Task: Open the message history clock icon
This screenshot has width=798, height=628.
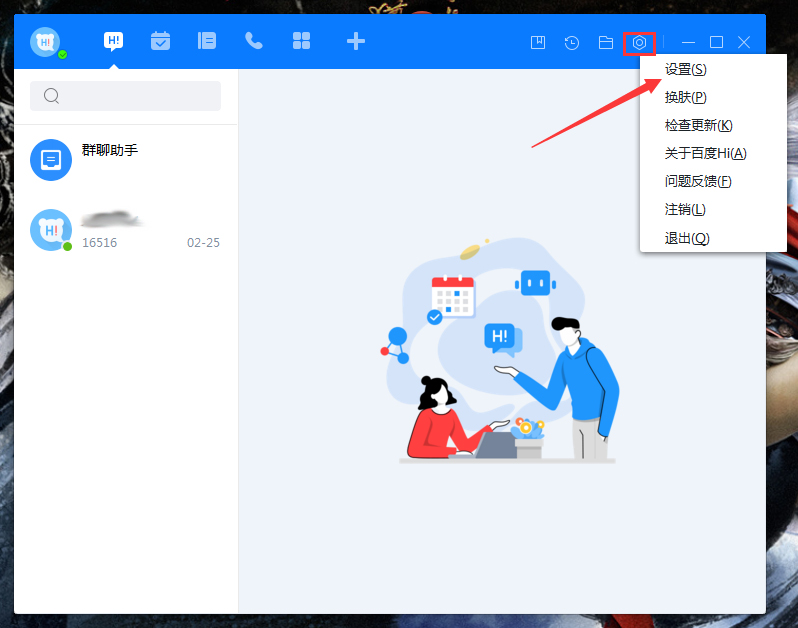Action: [x=572, y=43]
